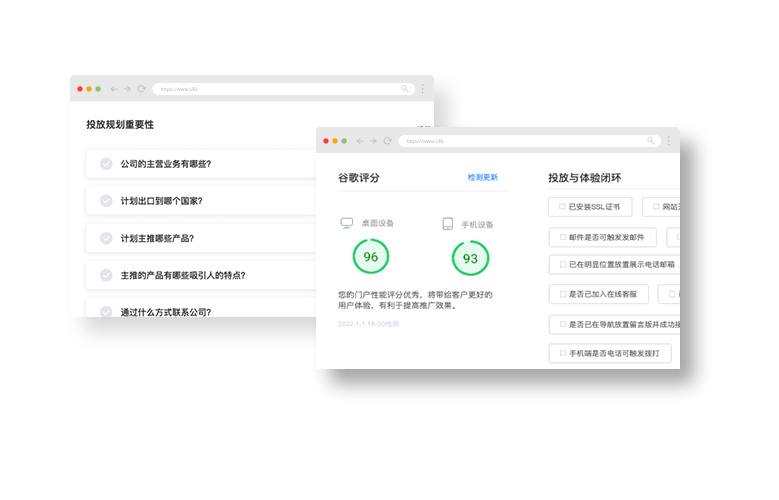The image size is (779, 500).
Task: Click the 检测更新 link
Action: 482,177
